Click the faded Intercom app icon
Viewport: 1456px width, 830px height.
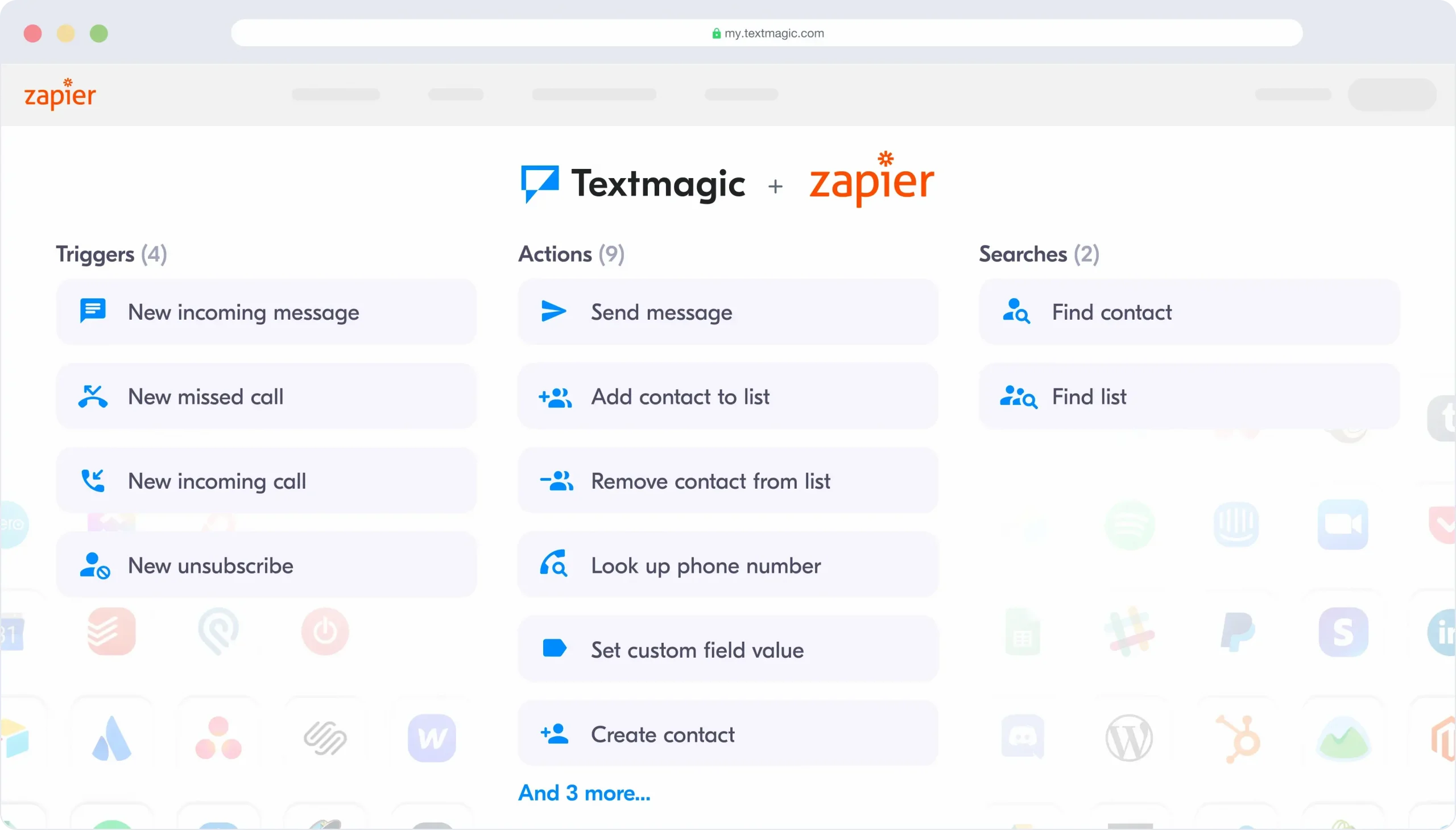1236,525
